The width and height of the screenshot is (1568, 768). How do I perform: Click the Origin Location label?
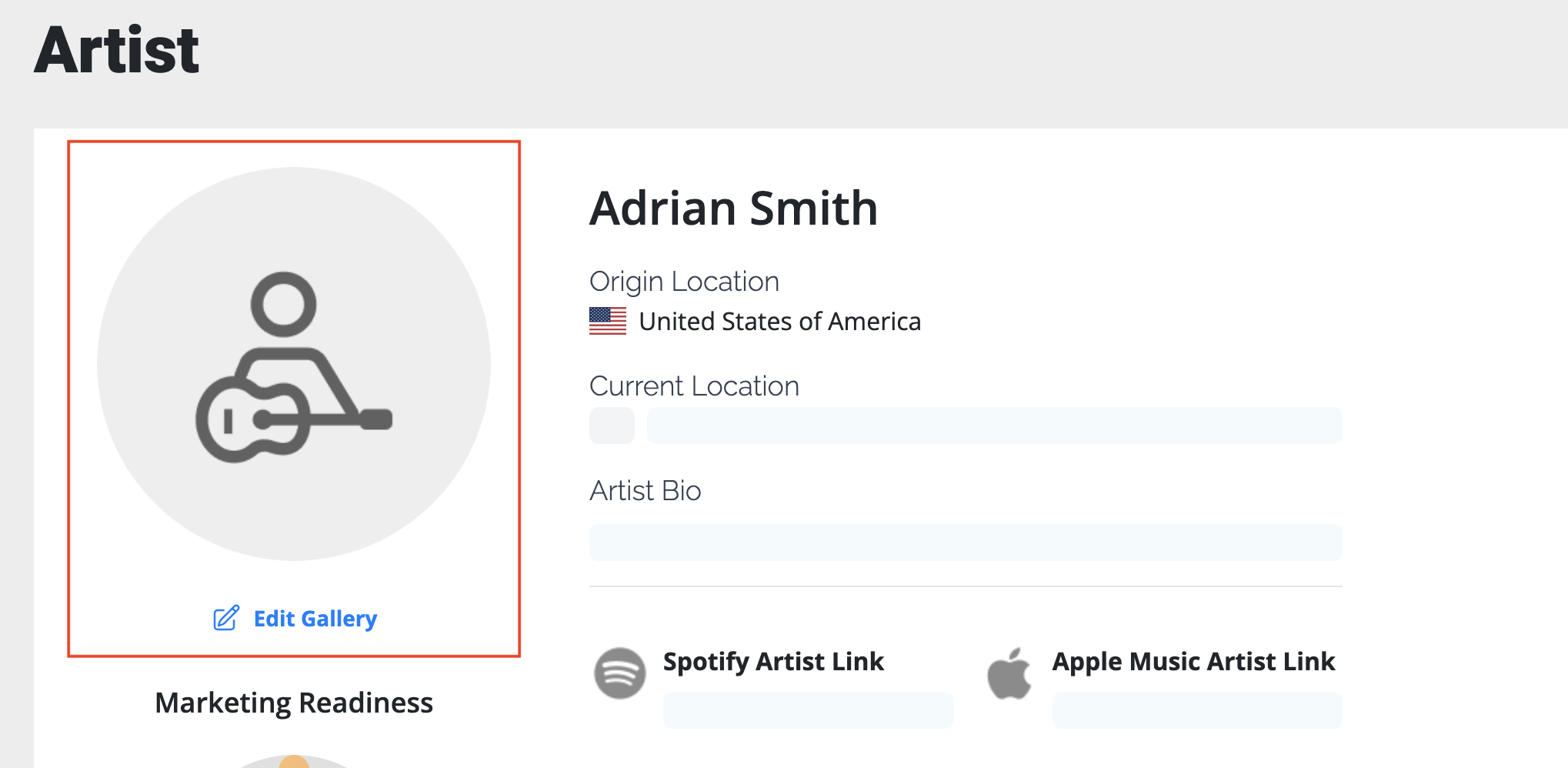(x=684, y=282)
